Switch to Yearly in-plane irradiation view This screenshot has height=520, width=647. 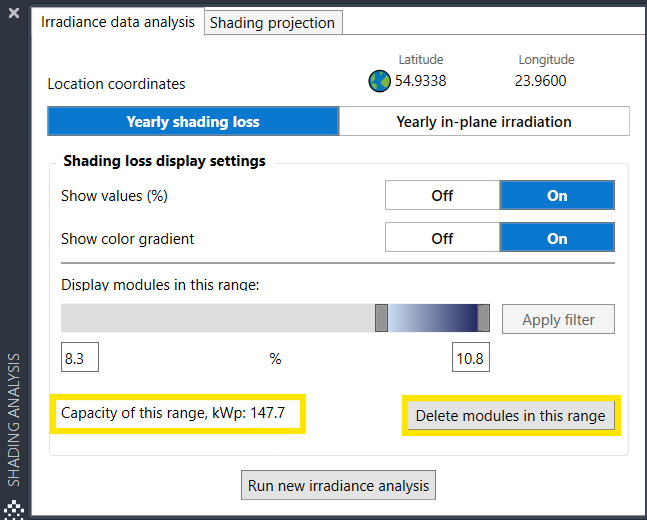[x=484, y=122]
